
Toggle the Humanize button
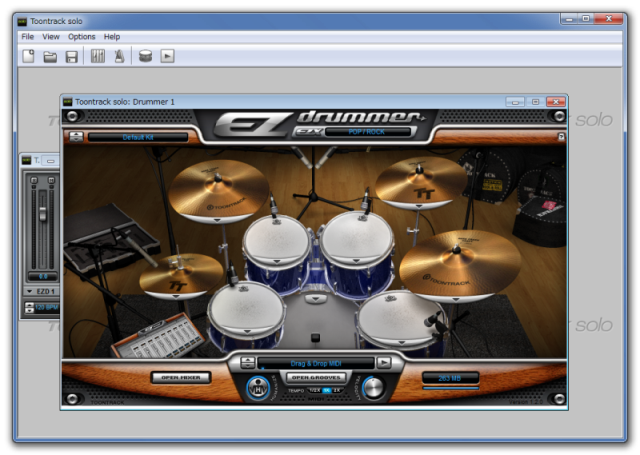(258, 388)
